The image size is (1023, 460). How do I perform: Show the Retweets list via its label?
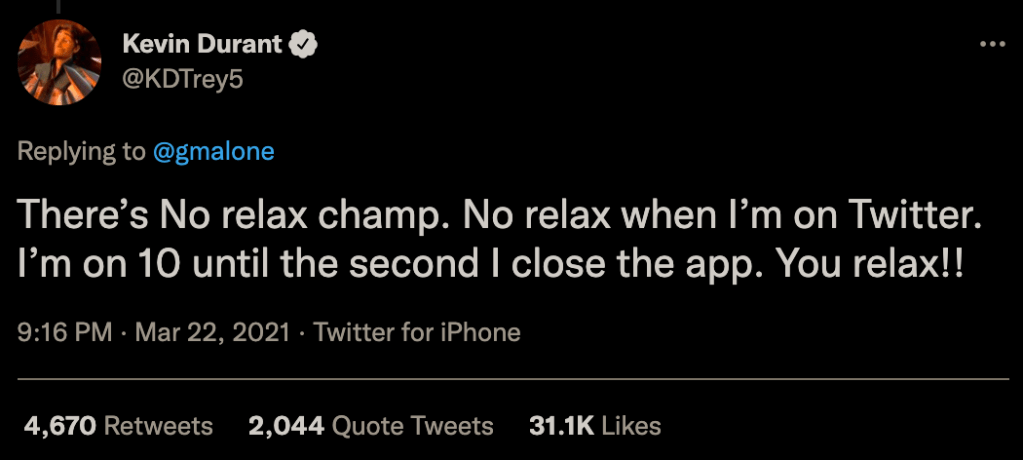click(159, 426)
